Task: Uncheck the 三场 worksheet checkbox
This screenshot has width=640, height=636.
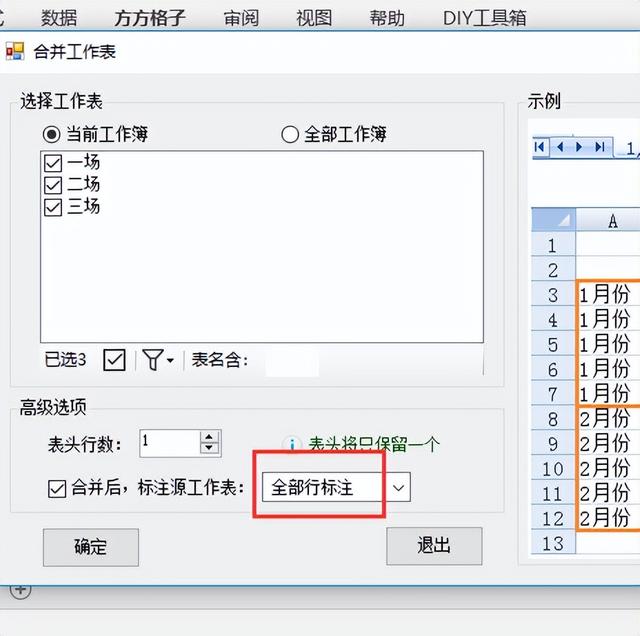Action: [x=53, y=207]
